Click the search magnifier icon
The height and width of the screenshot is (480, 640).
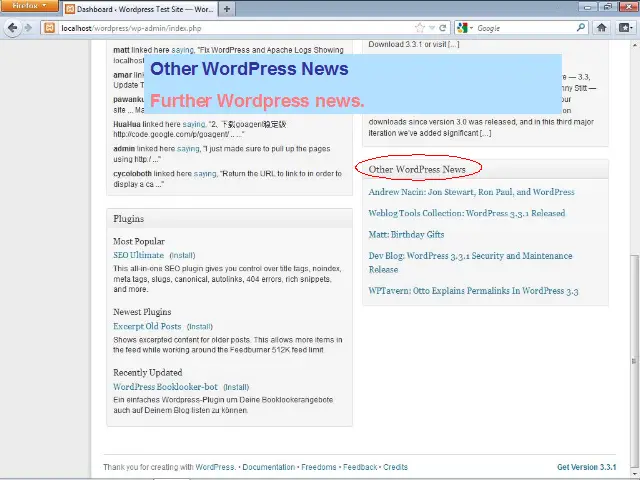click(581, 27)
